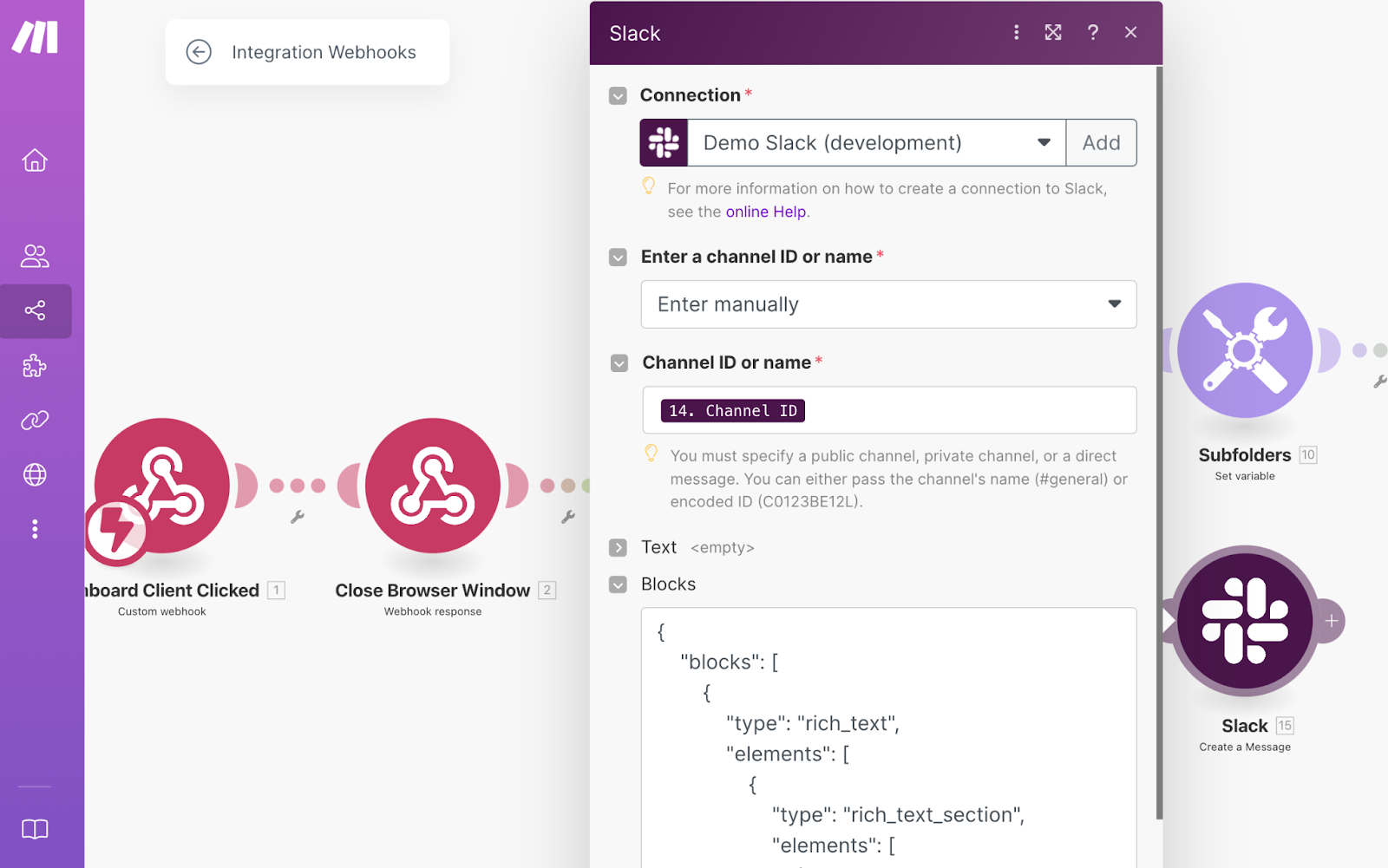1388x868 pixels.
Task: Open the documentation book icon in the sidebar
Action: 35,829
